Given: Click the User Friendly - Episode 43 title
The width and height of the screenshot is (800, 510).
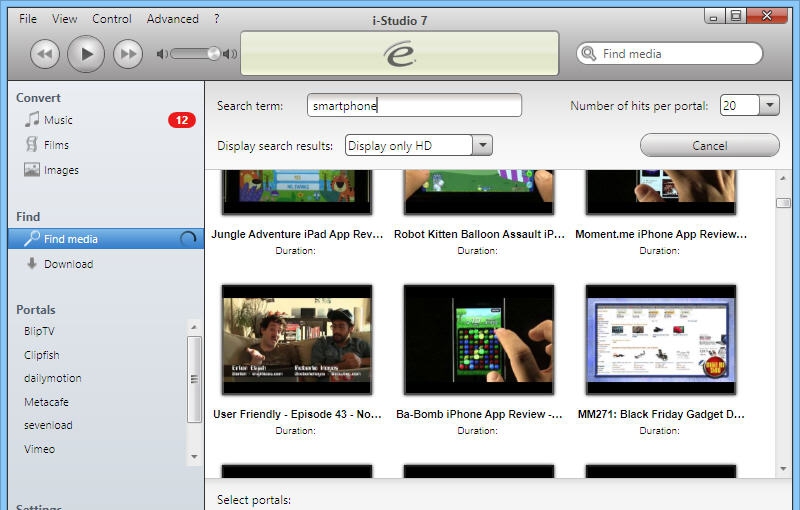Looking at the screenshot, I should click(x=297, y=414).
